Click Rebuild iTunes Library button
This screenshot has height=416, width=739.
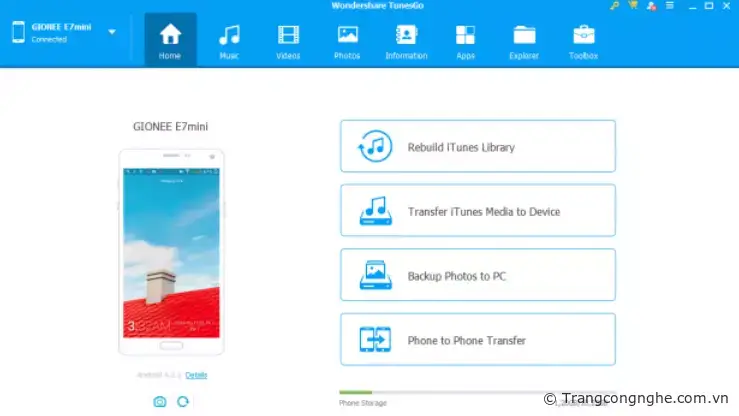click(x=478, y=147)
